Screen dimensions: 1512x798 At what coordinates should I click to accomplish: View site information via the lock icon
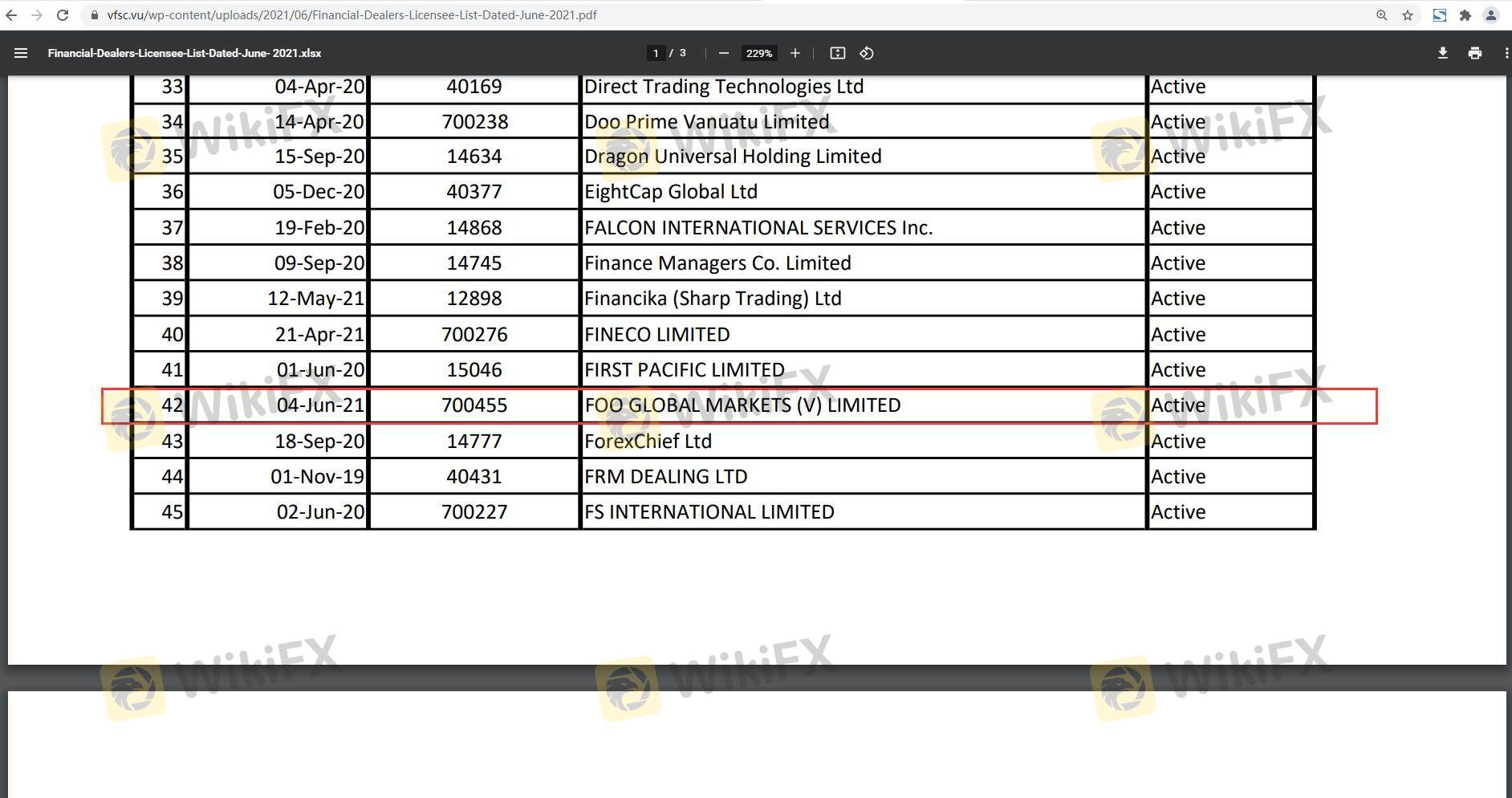[95, 14]
